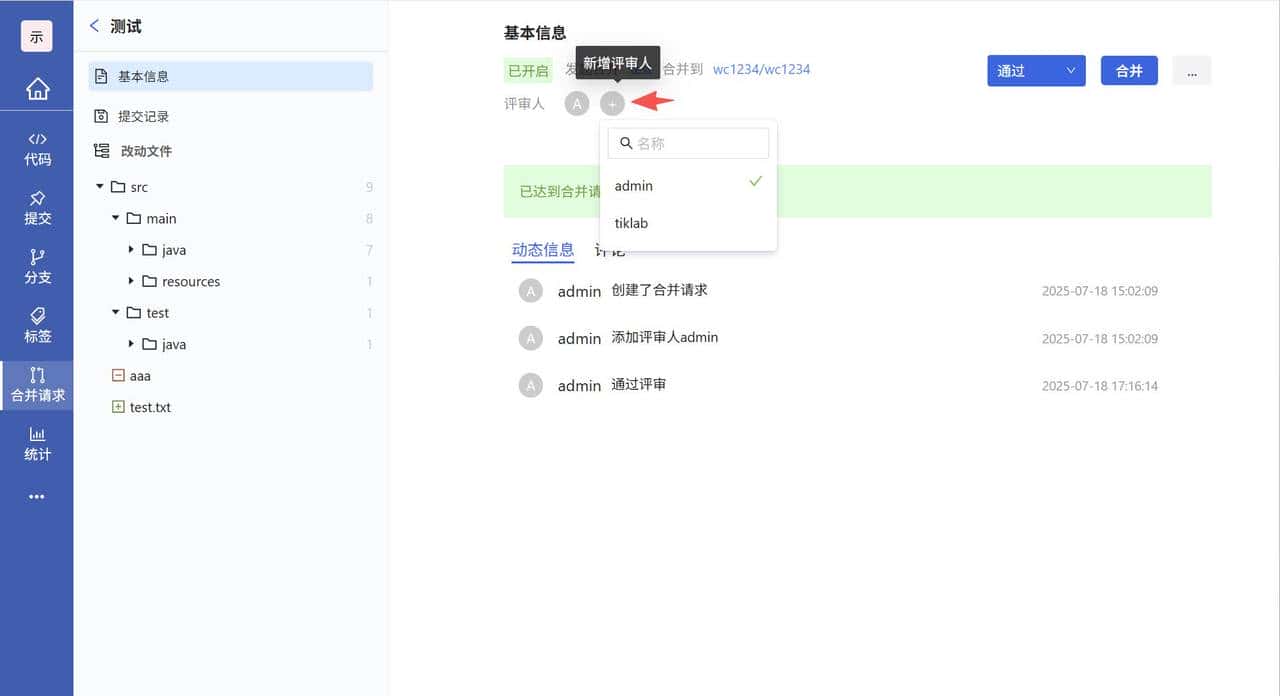Deselect admin as reviewer in the list
The height and width of the screenshot is (696, 1280).
(x=634, y=185)
